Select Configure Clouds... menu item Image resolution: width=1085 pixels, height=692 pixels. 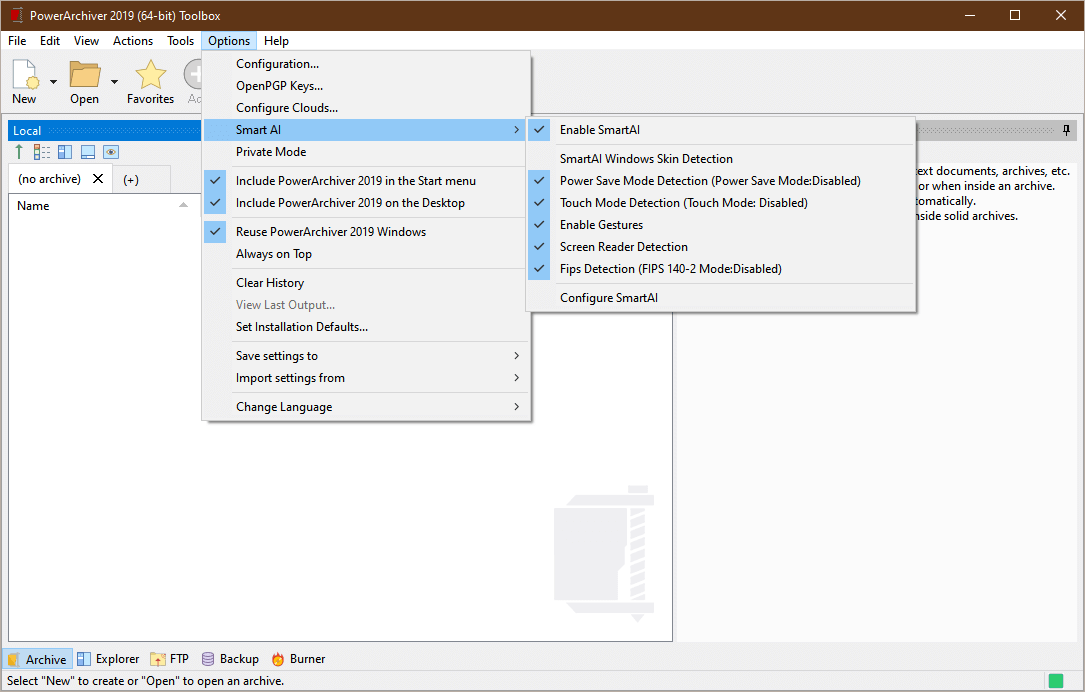coord(365,108)
